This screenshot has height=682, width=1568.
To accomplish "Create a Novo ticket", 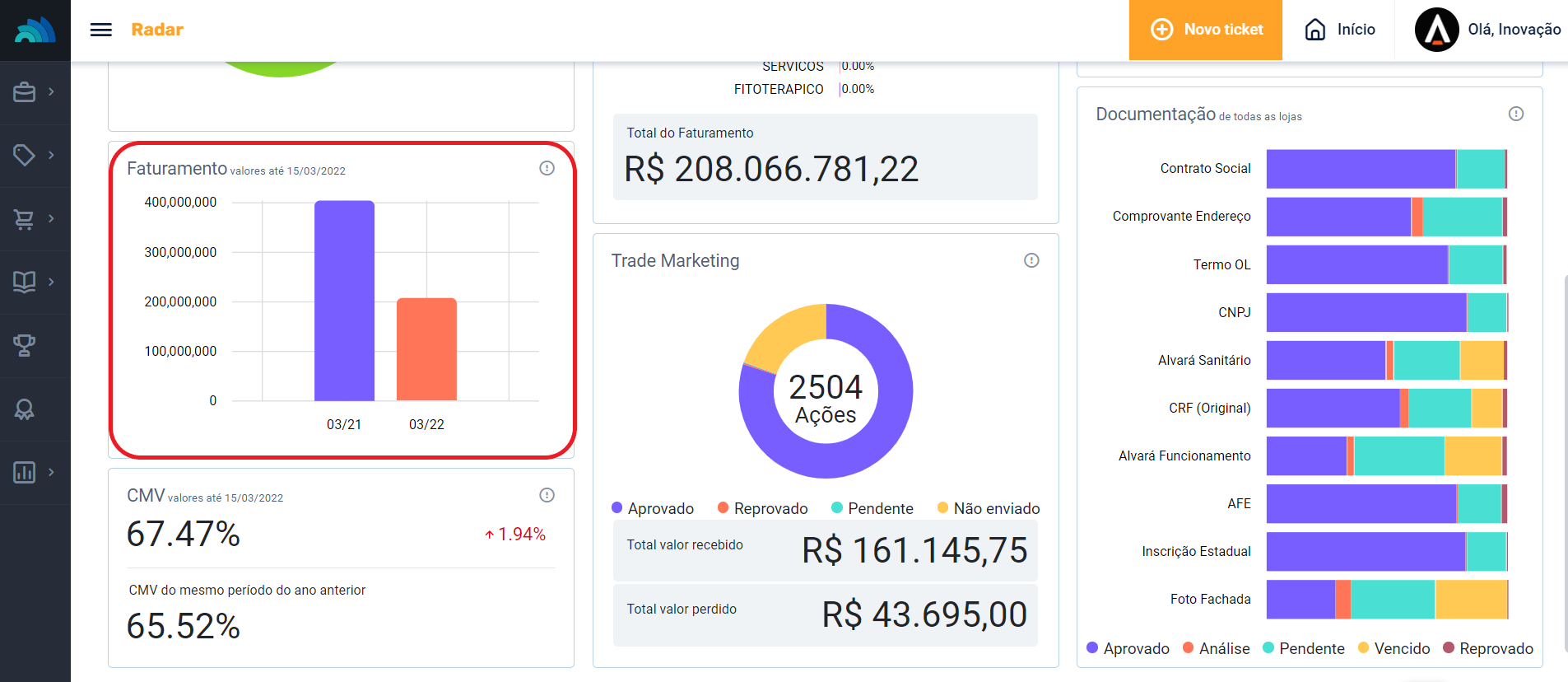I will (1206, 30).
